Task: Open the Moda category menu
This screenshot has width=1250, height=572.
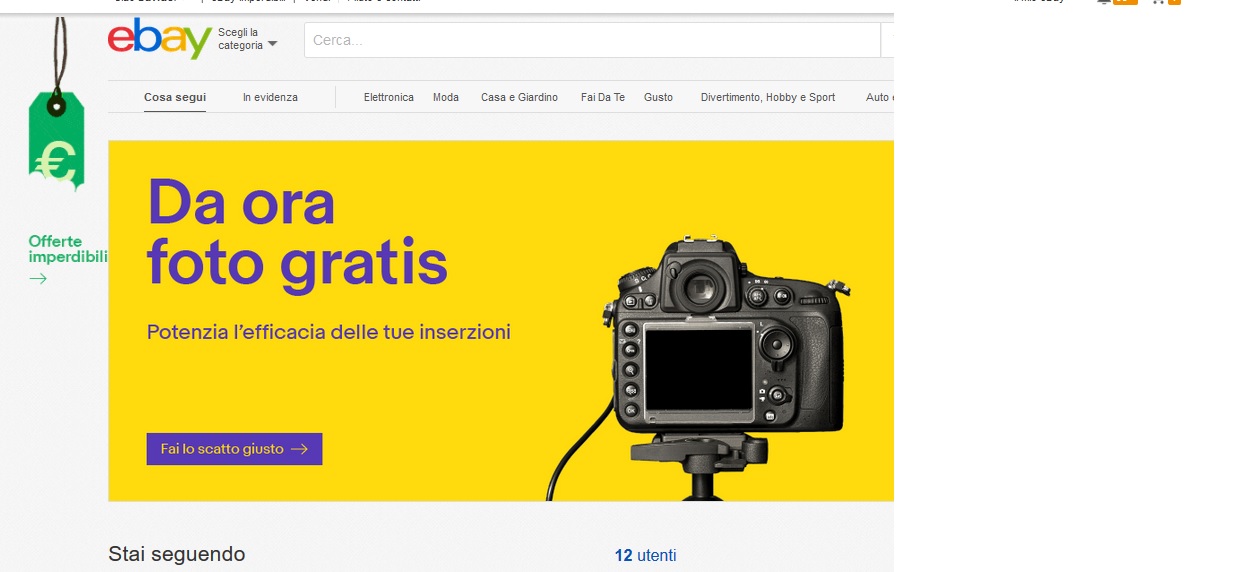Action: (446, 97)
